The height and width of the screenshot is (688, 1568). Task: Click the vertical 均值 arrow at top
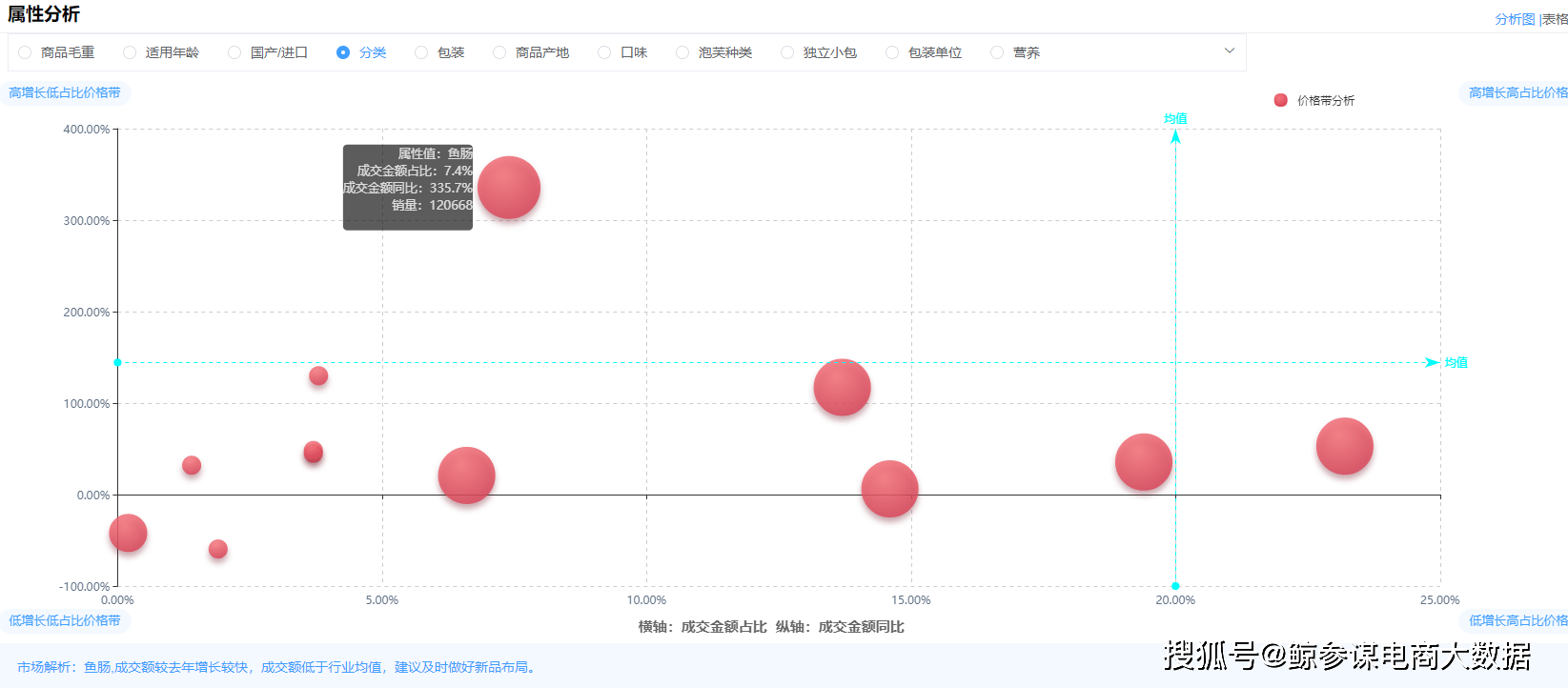1175,136
